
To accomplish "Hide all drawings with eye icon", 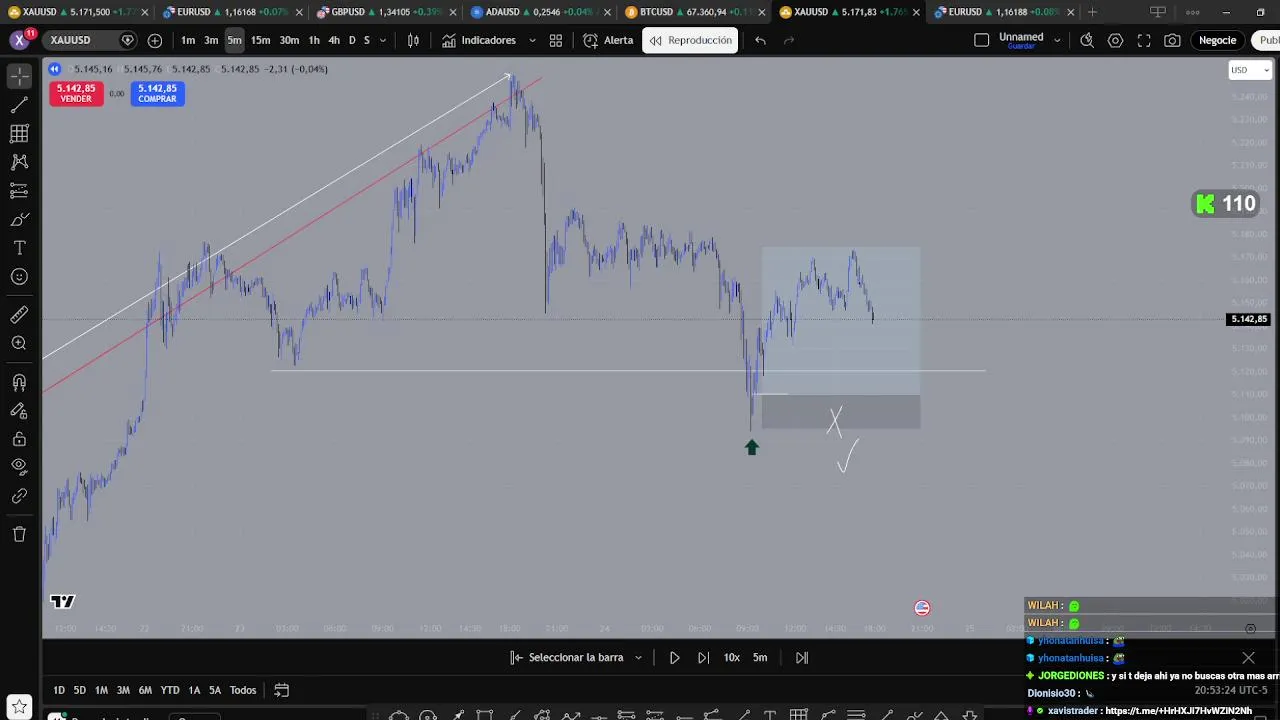I will pos(19,466).
